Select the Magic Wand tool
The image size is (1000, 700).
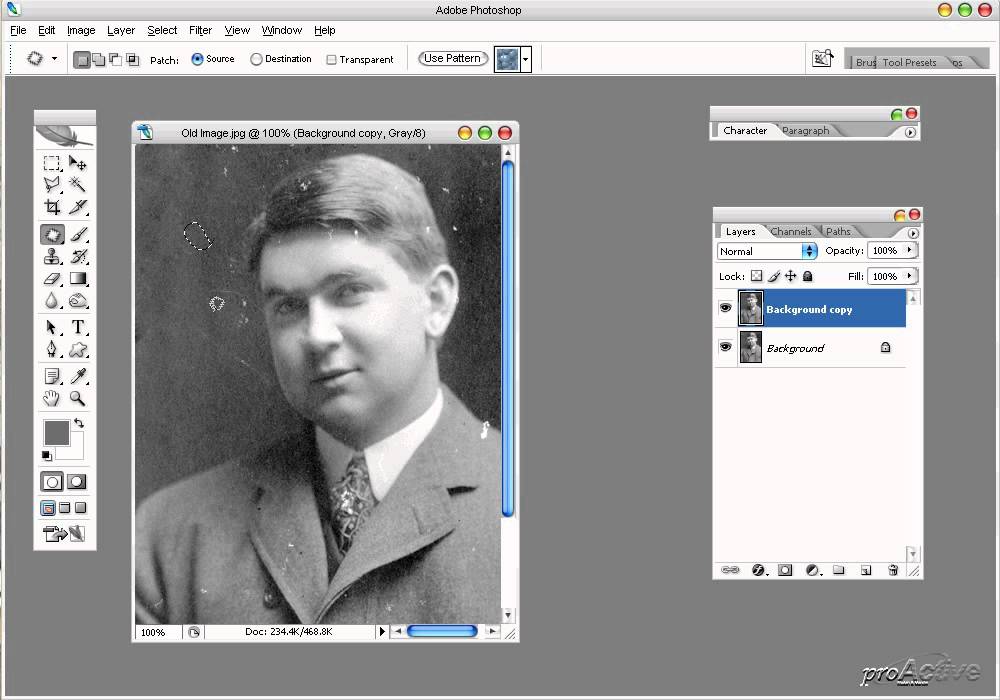coord(78,184)
